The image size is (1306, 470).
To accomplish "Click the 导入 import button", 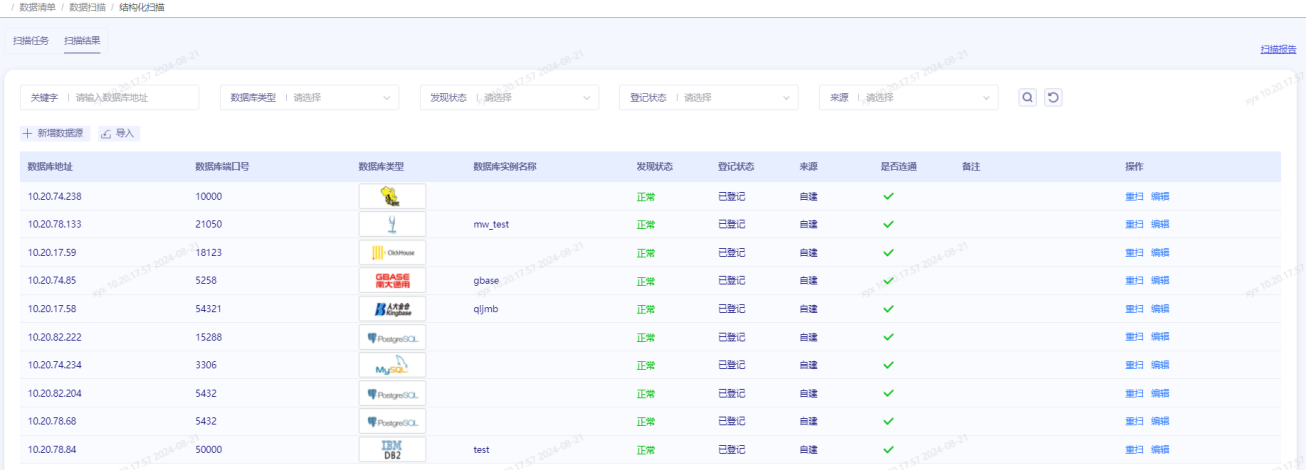I will tap(118, 133).
